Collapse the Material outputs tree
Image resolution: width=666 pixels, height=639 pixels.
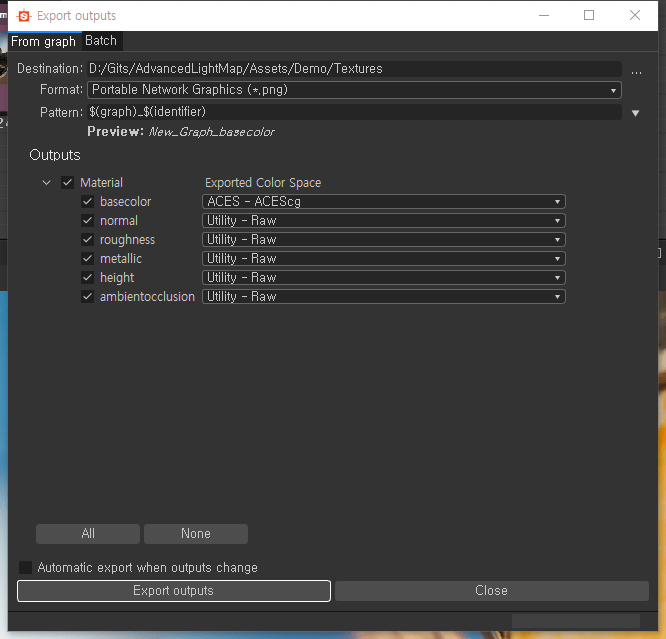(46, 183)
